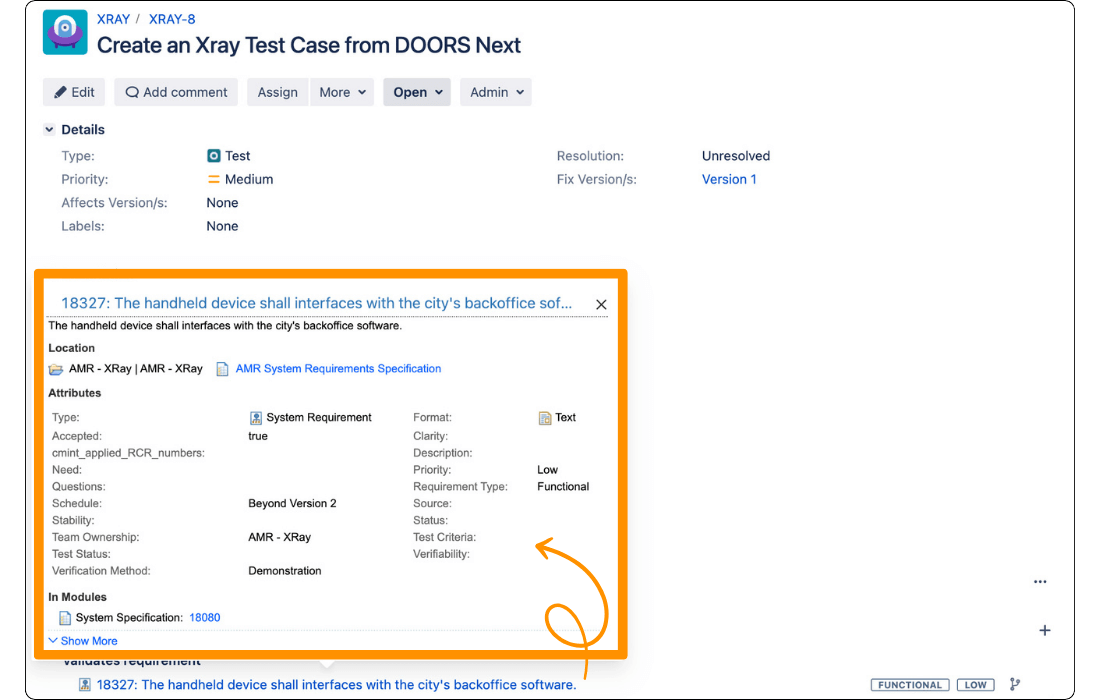Click the three-dots more actions icon

click(1040, 581)
